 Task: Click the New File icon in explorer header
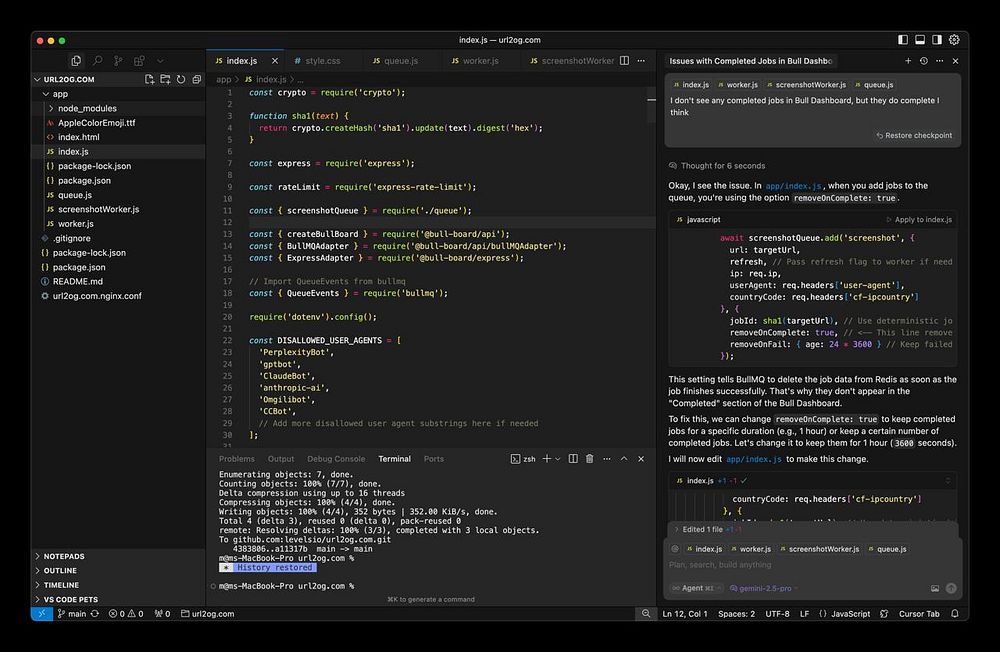[x=150, y=79]
